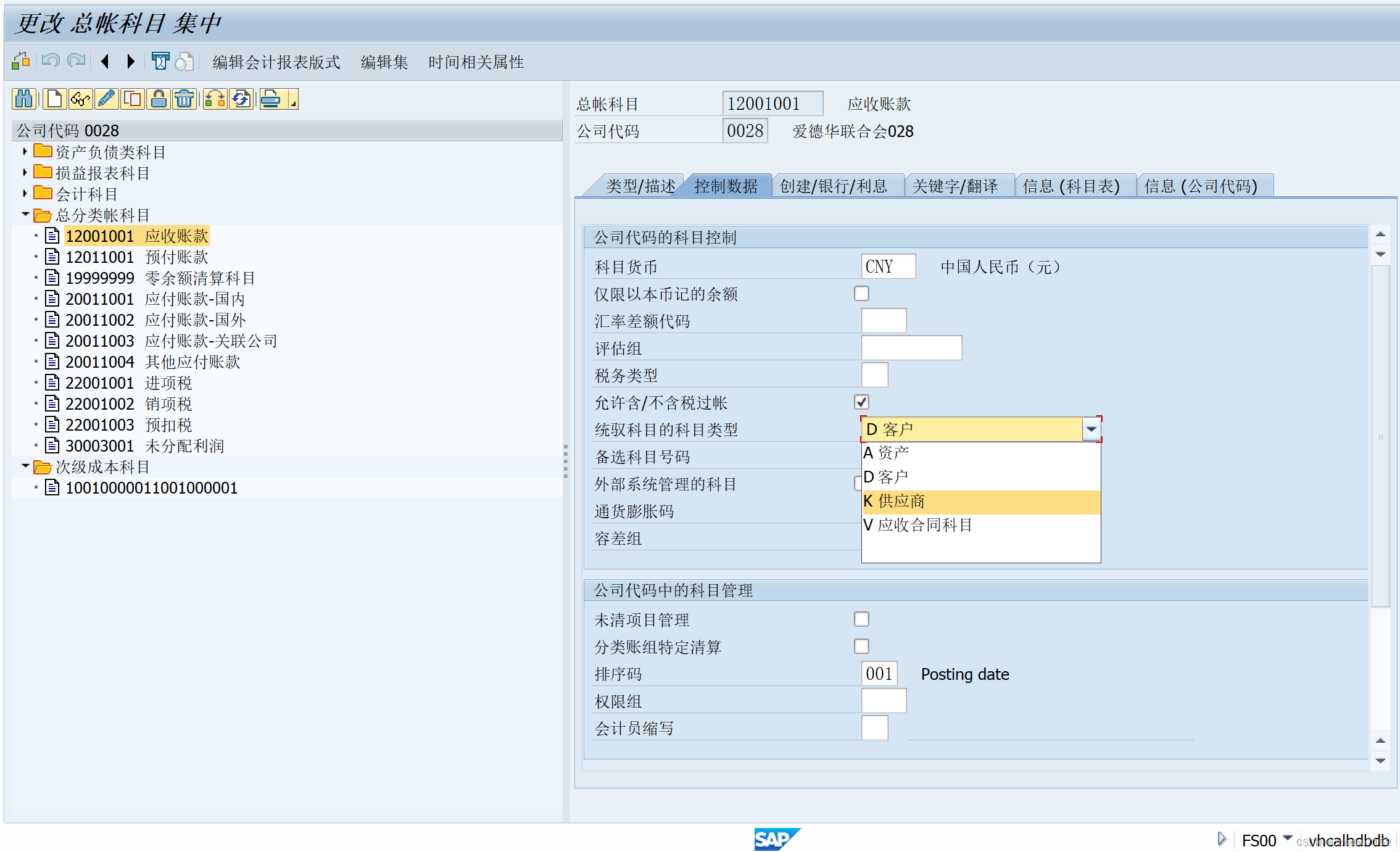Screen dimensions: 1400x852
Task: Enable the 仅限以本币记的余额 checkbox
Action: pyautogui.click(x=861, y=293)
